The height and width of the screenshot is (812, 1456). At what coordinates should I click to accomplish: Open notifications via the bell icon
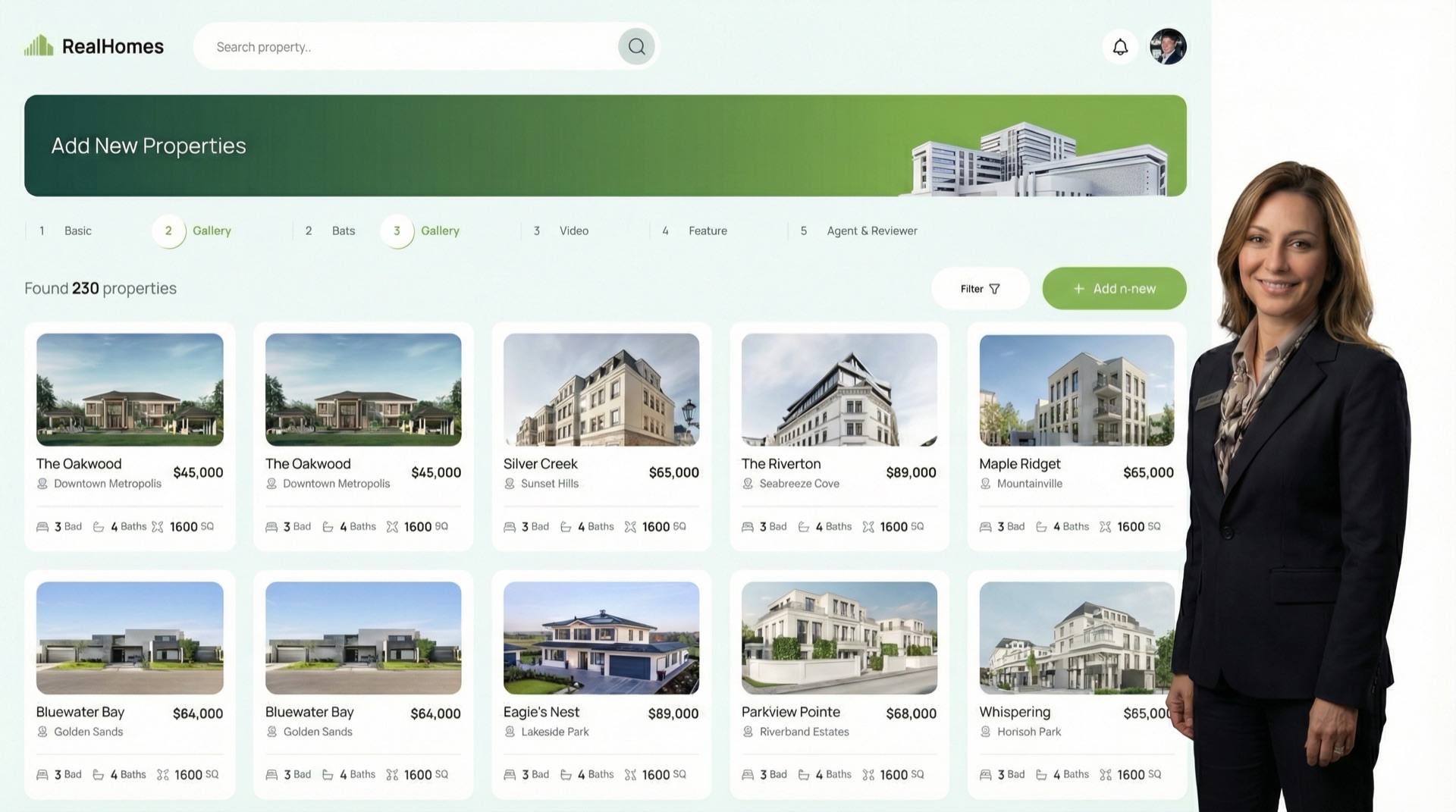(1119, 46)
